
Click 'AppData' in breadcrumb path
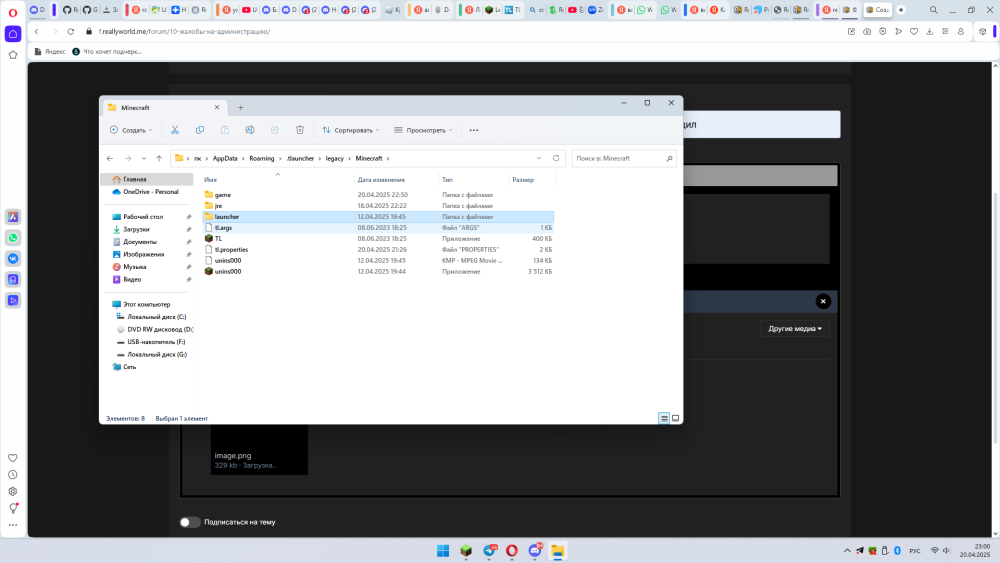(224, 158)
